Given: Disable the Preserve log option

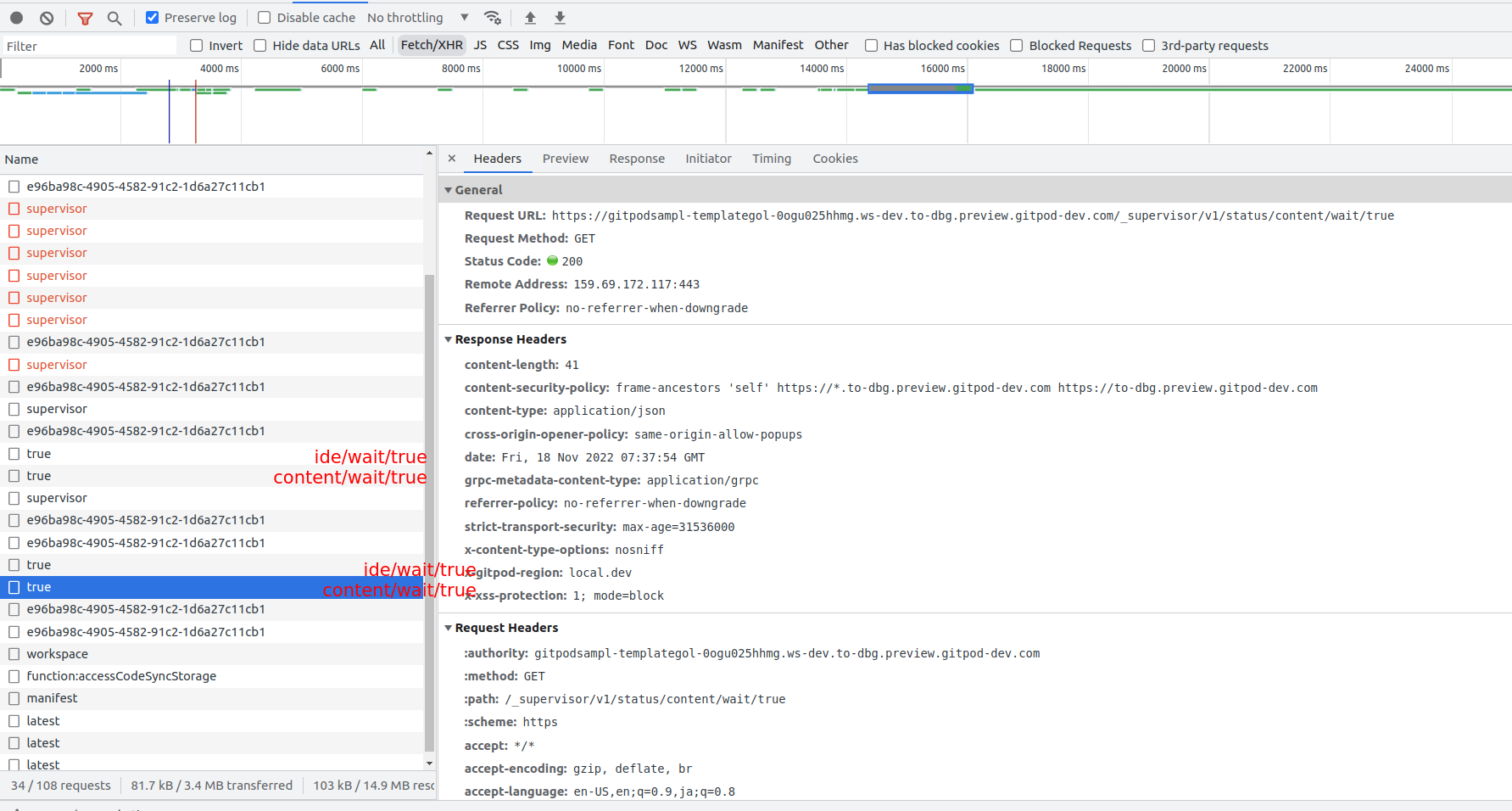Looking at the screenshot, I should (x=153, y=16).
